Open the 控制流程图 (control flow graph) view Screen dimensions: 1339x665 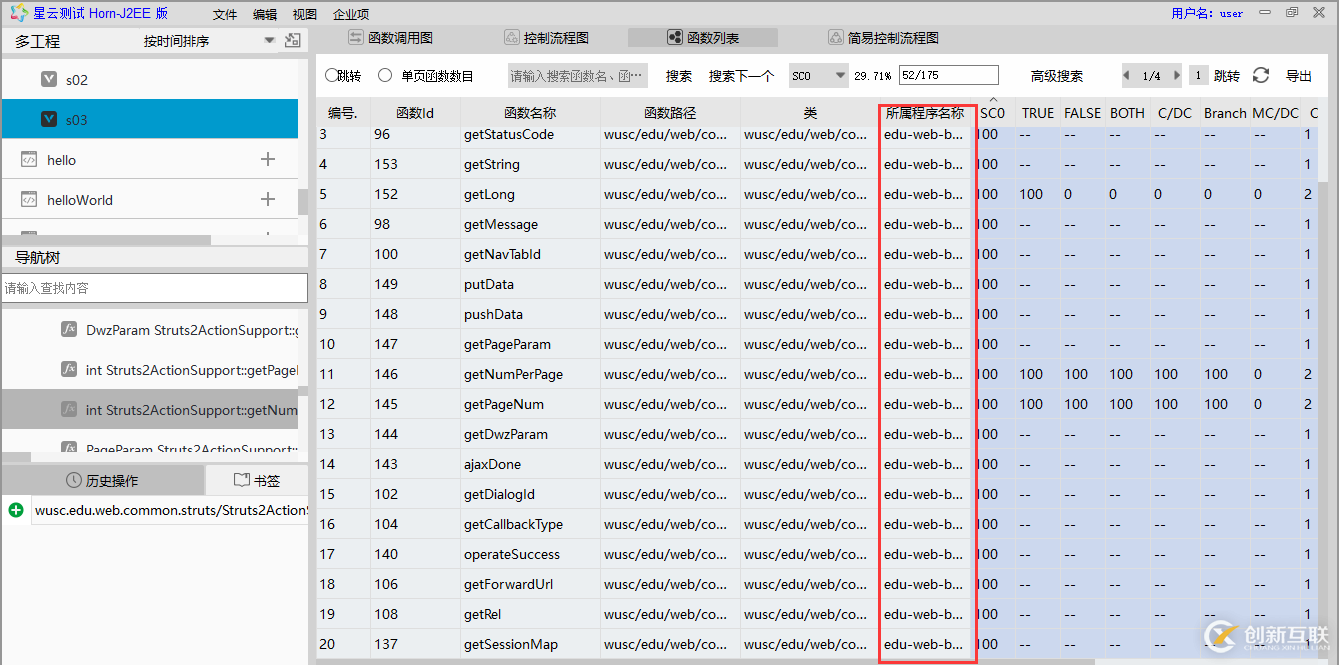tap(546, 36)
